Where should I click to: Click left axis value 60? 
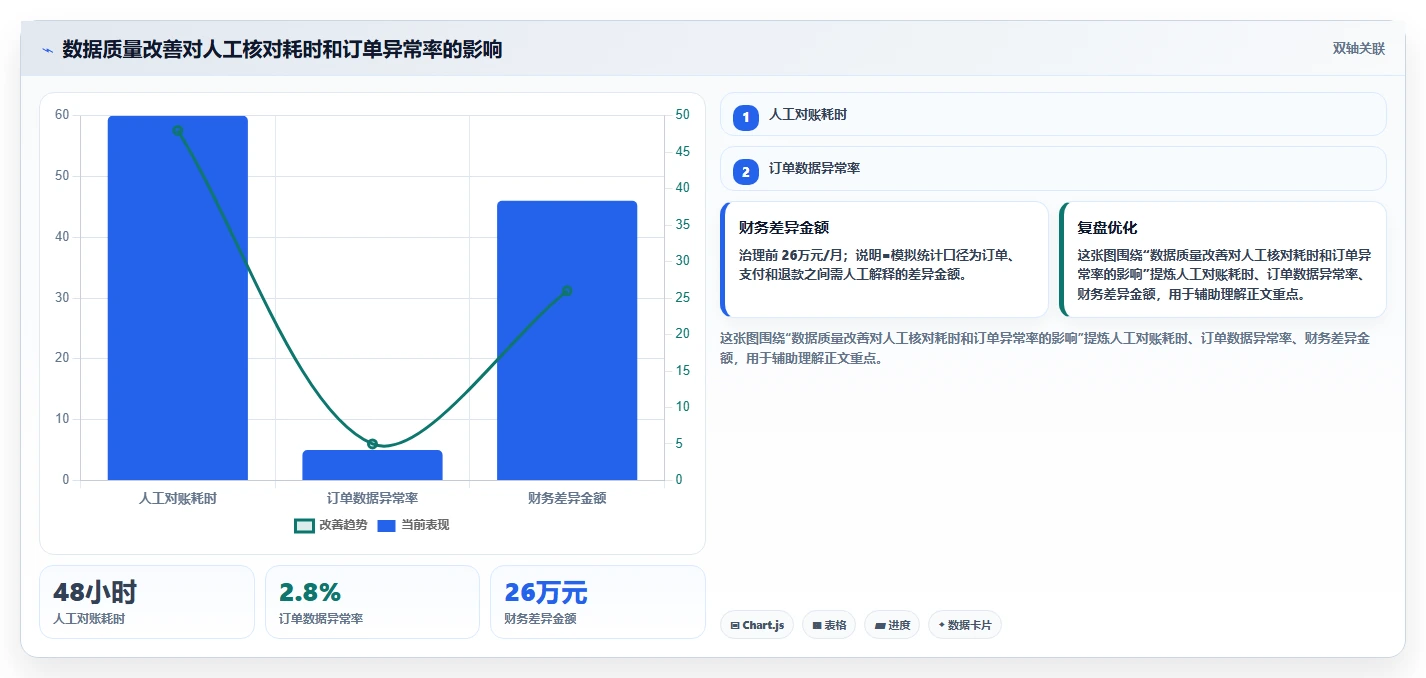(62, 115)
